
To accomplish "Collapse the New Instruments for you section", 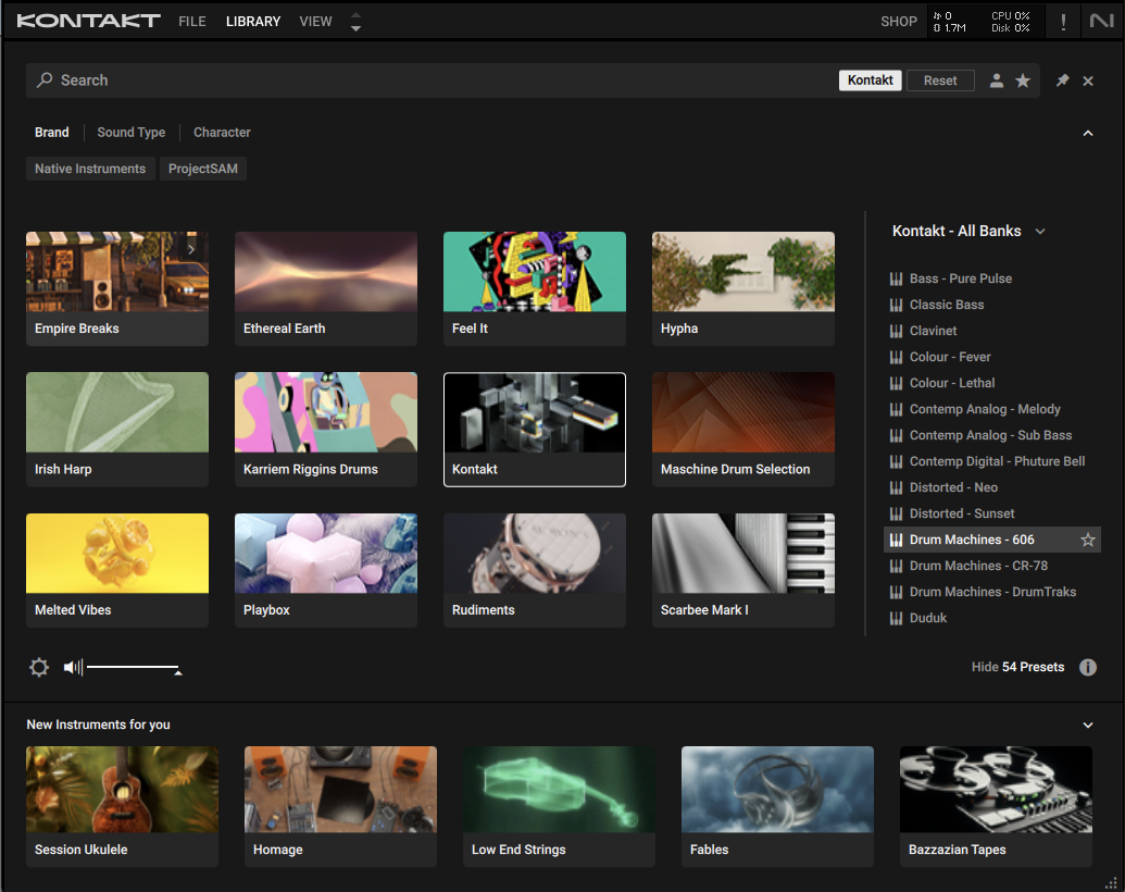I will (x=1088, y=725).
